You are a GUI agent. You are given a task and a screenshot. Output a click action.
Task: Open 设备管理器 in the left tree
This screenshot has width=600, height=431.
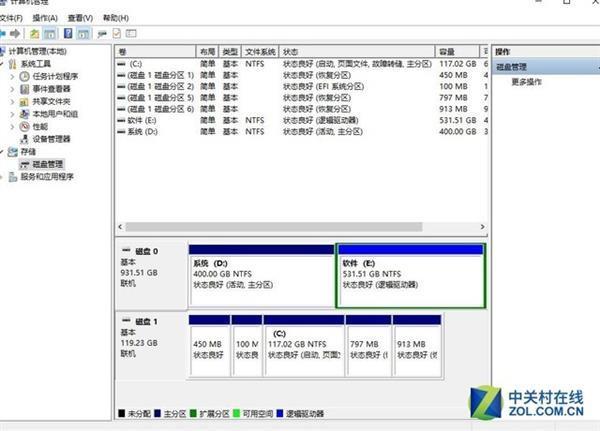[51, 139]
